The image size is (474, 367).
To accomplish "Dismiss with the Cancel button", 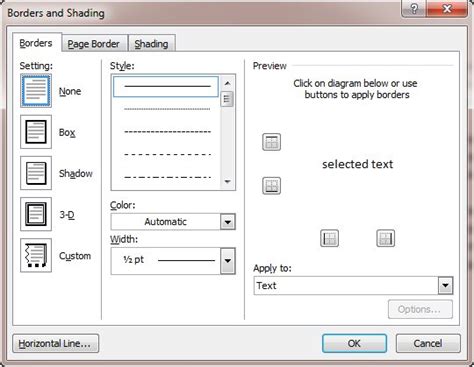I will click(428, 343).
